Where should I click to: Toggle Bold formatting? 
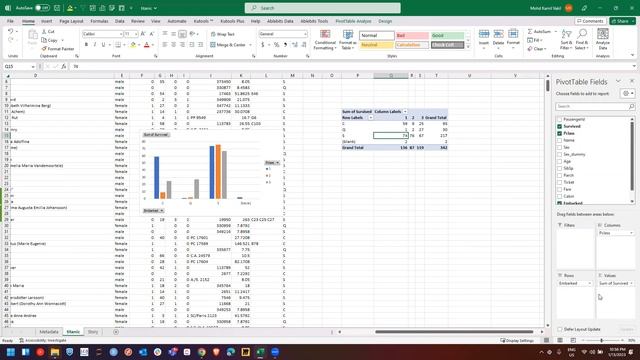(86, 44)
